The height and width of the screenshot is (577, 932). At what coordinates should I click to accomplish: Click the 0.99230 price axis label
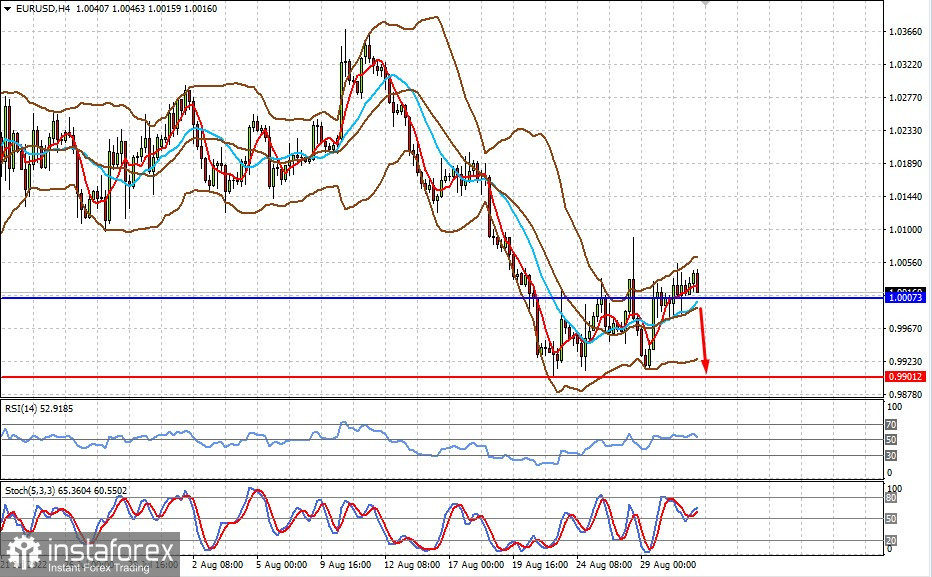pyautogui.click(x=905, y=361)
